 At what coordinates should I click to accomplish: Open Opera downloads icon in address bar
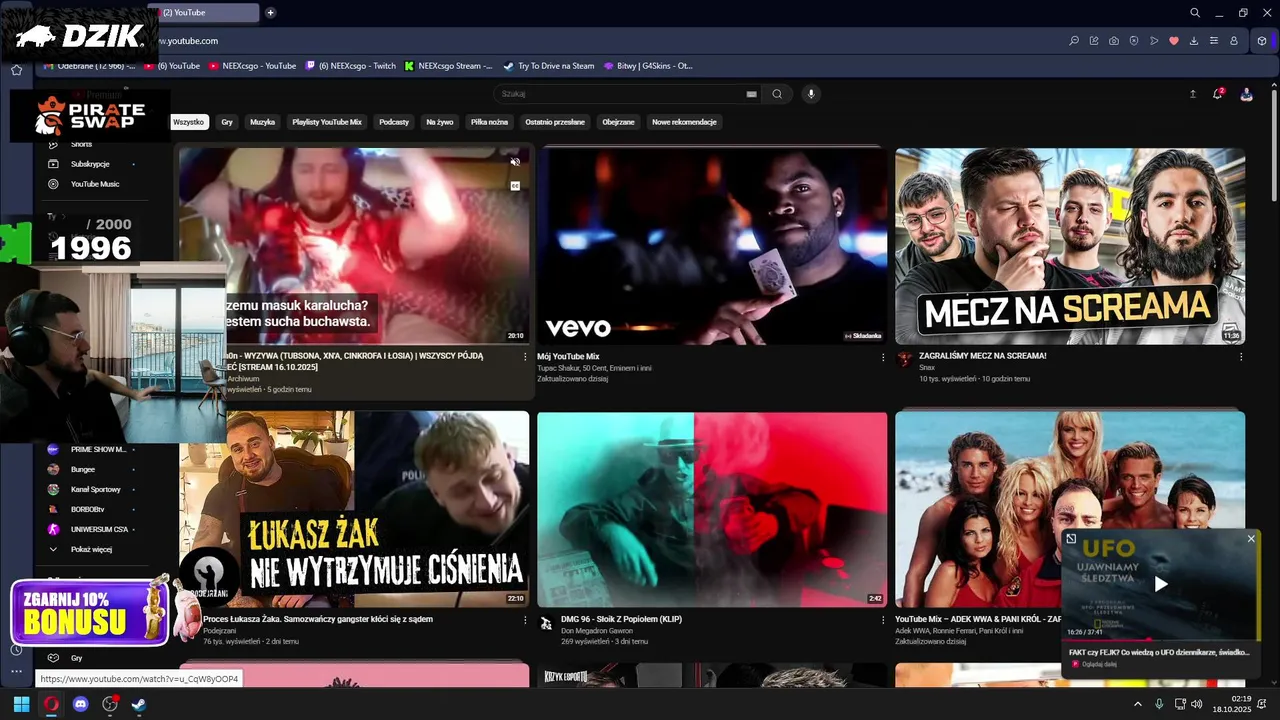pyautogui.click(x=1194, y=41)
